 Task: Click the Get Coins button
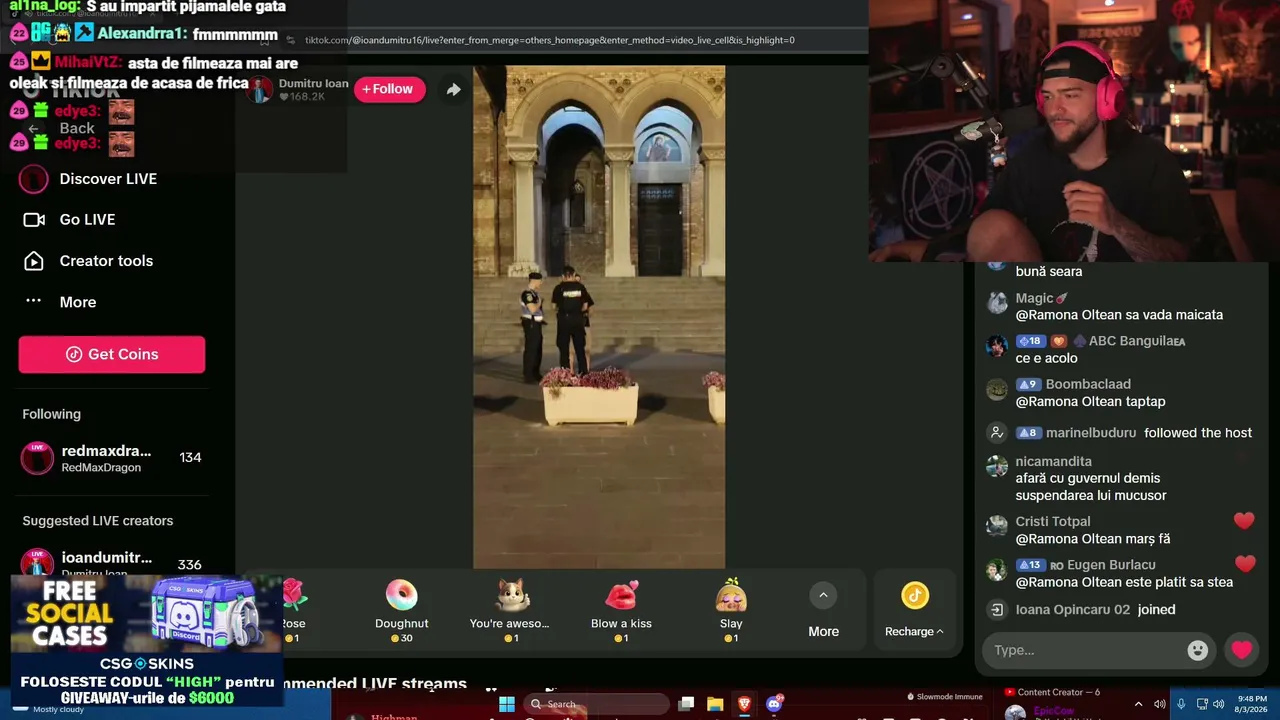(112, 354)
